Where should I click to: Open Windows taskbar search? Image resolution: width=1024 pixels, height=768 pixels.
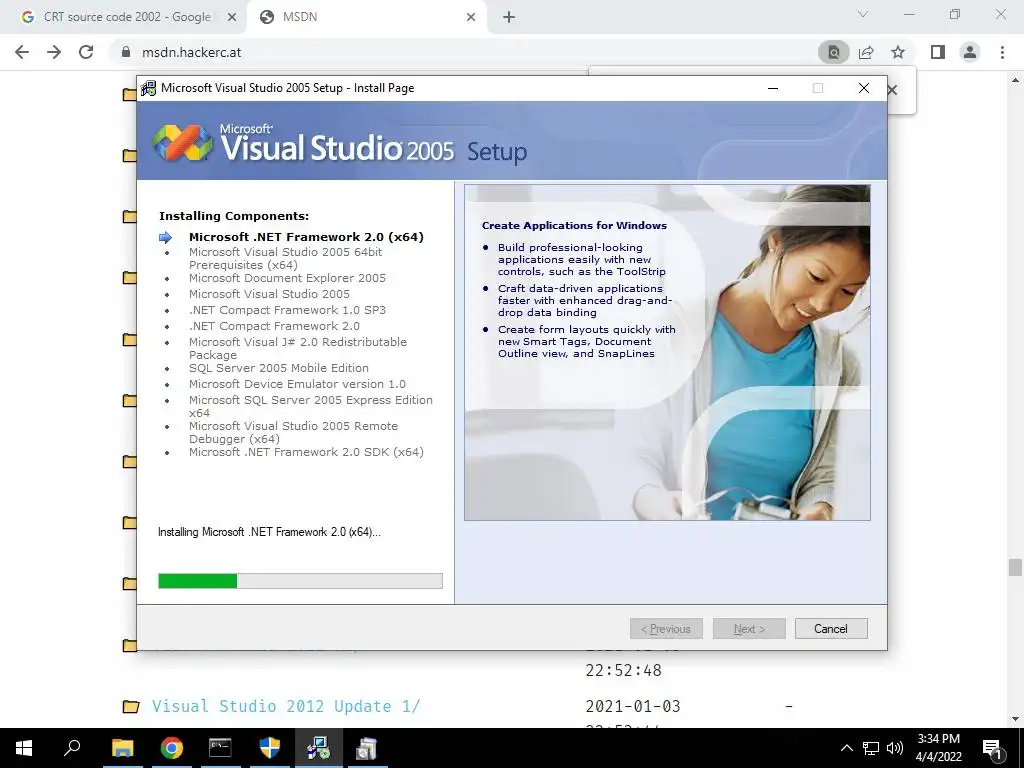click(72, 748)
